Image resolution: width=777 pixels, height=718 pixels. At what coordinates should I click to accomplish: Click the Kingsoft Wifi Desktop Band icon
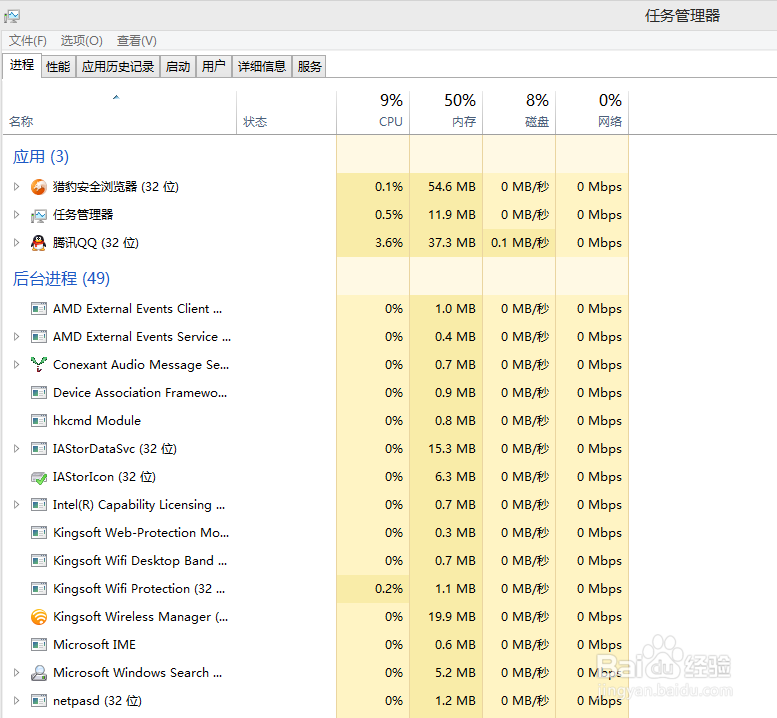pyautogui.click(x=39, y=561)
